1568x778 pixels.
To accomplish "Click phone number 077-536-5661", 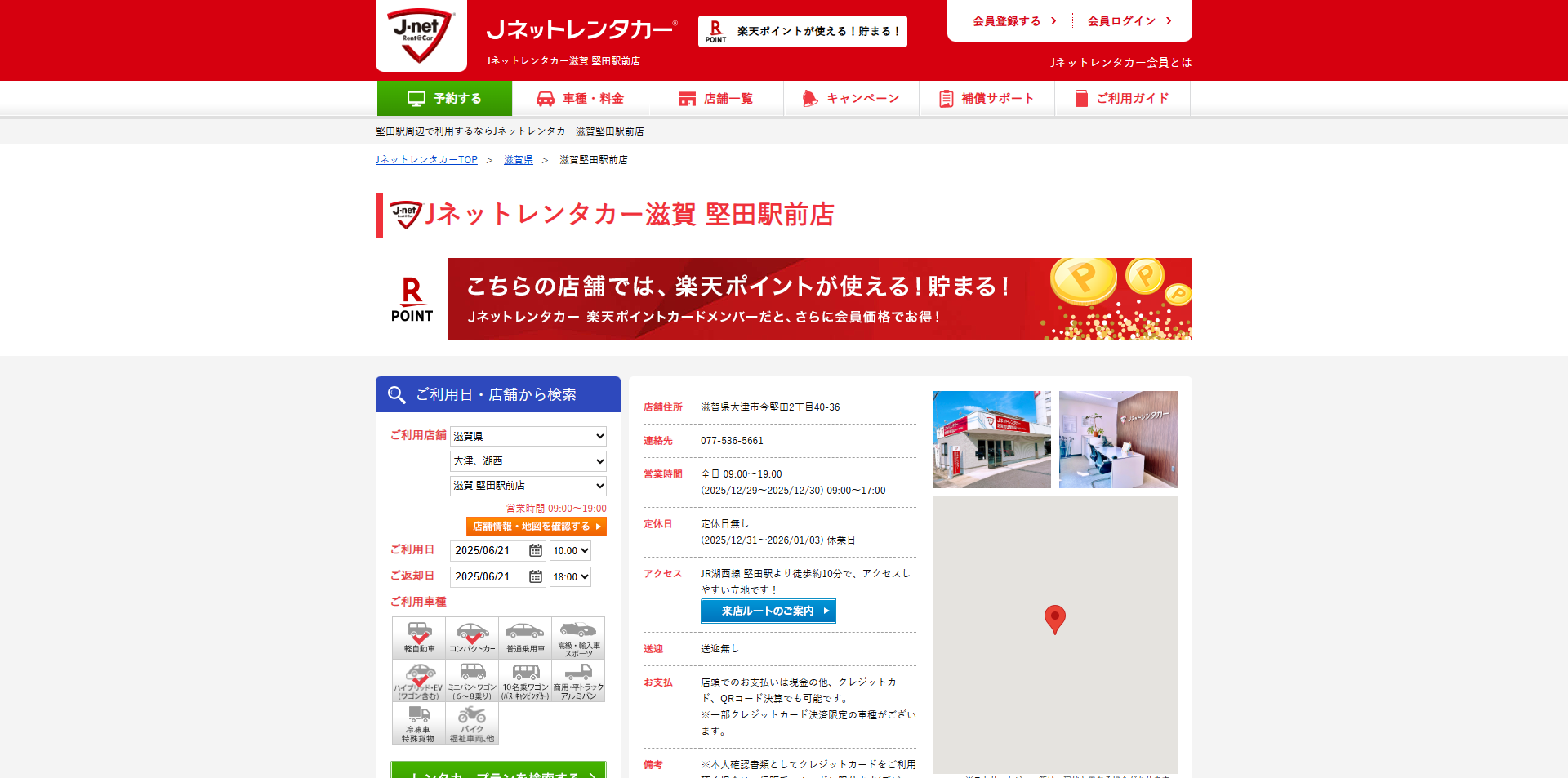I will [x=732, y=441].
